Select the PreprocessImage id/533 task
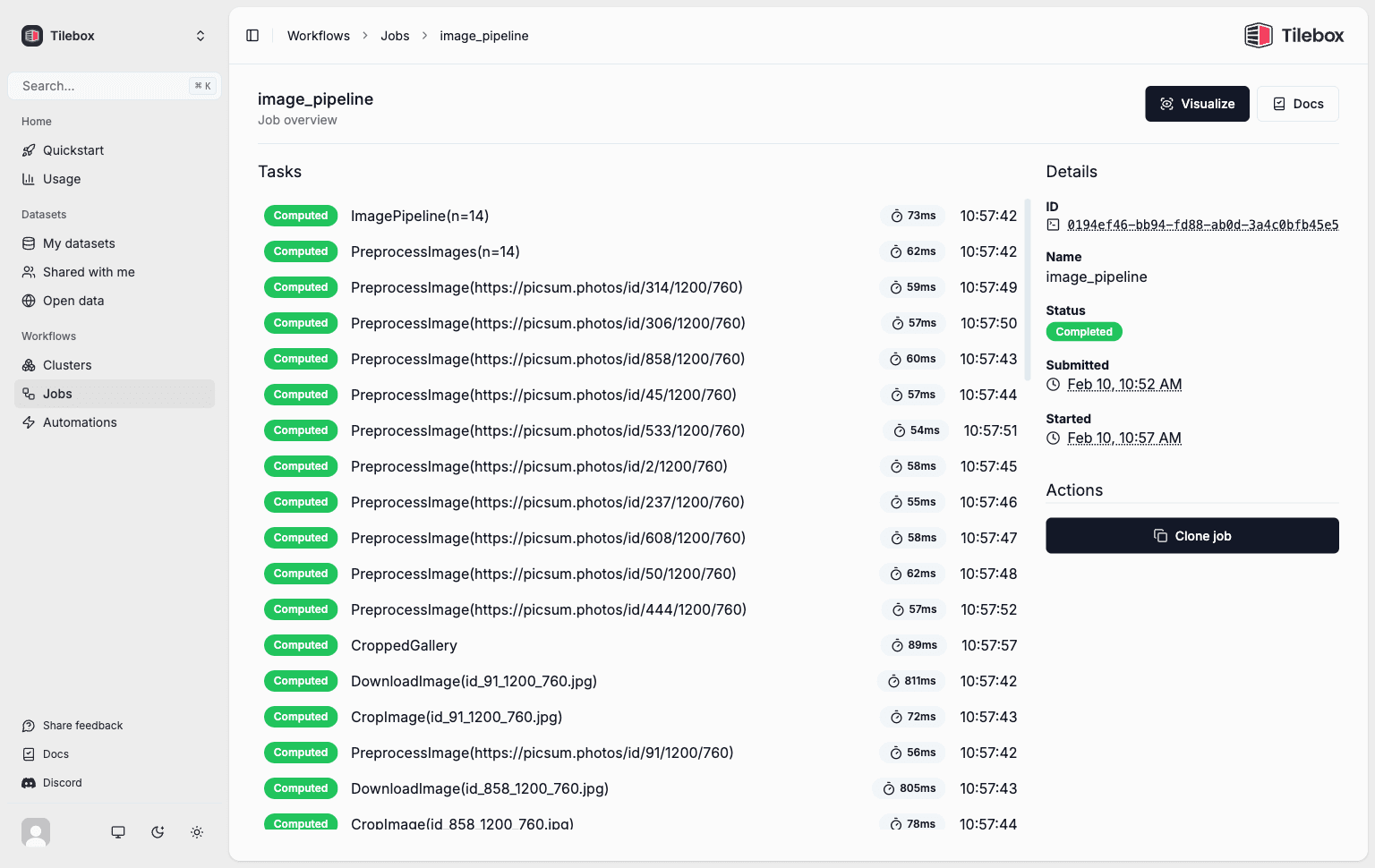The width and height of the screenshot is (1375, 868). [x=548, y=430]
